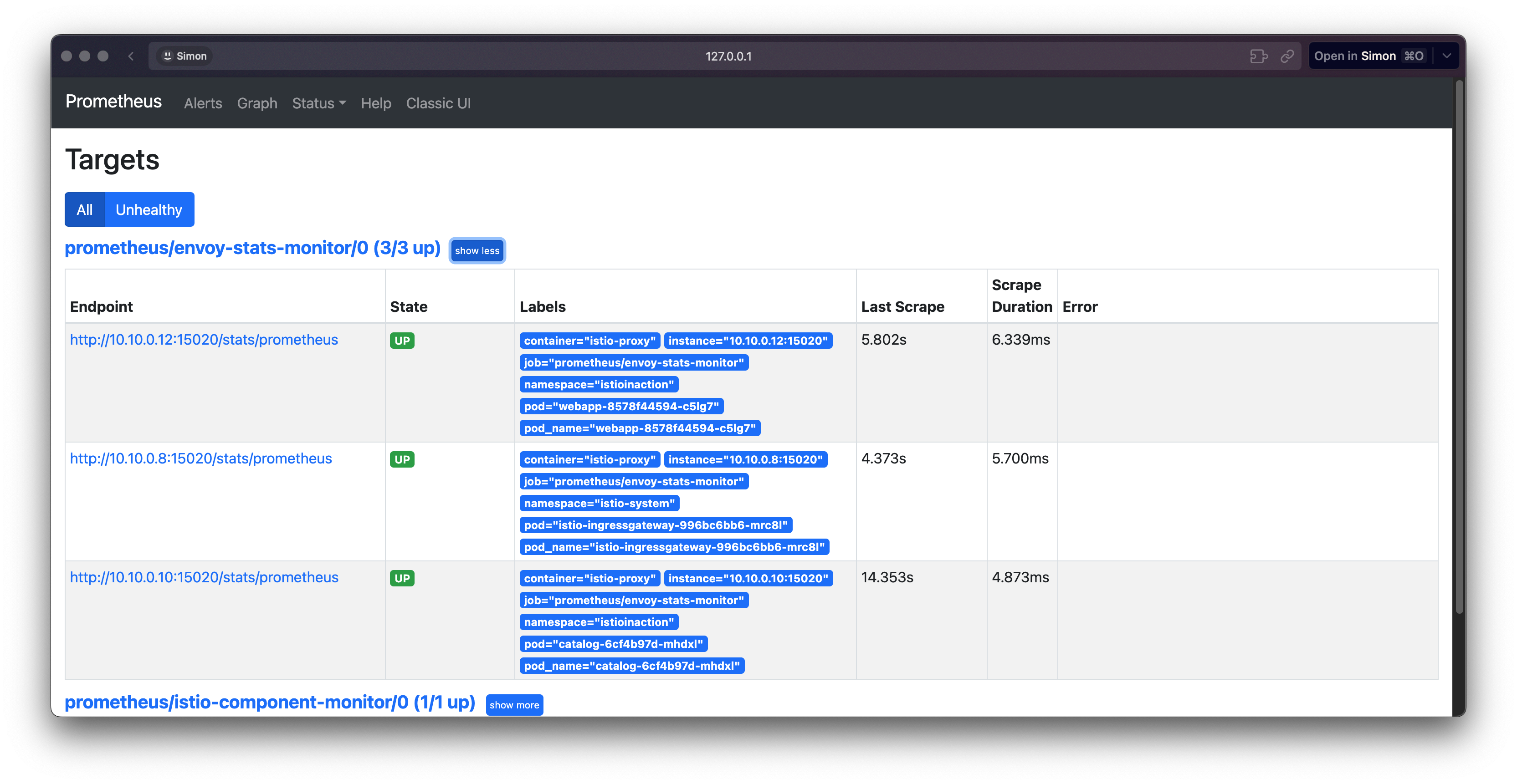Click the Simon profile badge
The width and height of the screenshot is (1517, 784).
click(185, 56)
